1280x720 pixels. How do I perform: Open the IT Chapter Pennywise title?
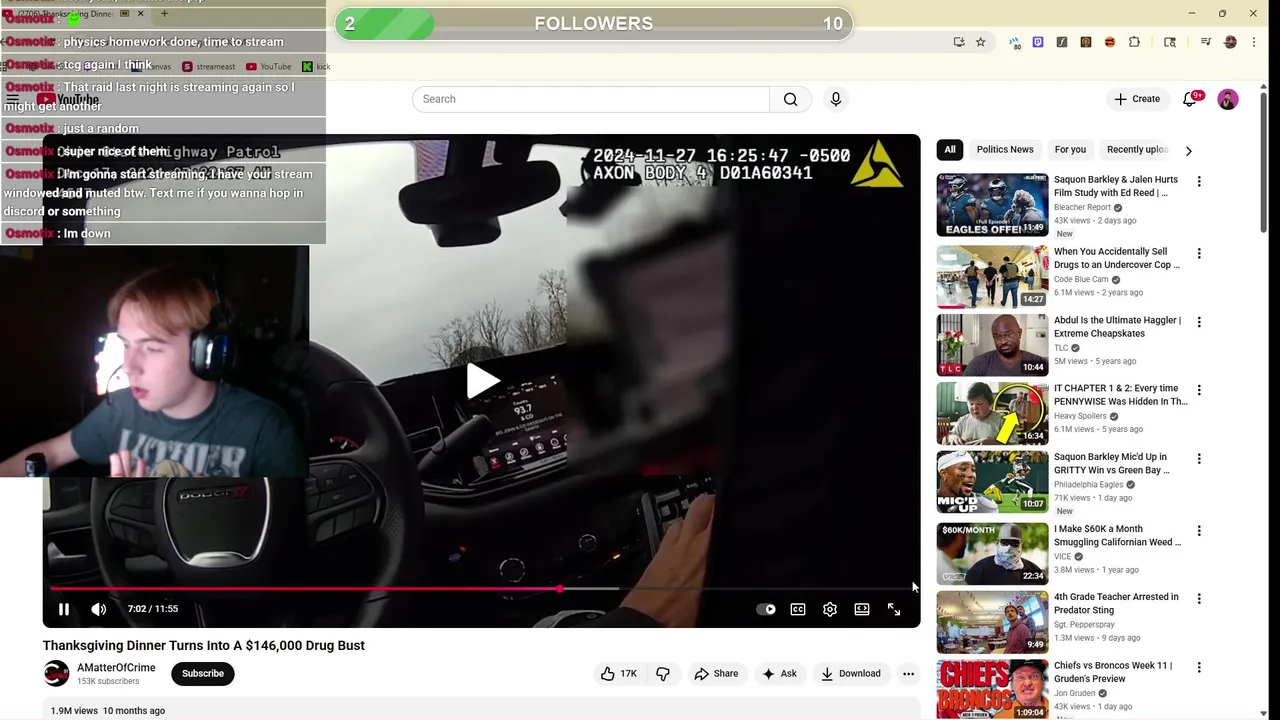coord(1120,395)
